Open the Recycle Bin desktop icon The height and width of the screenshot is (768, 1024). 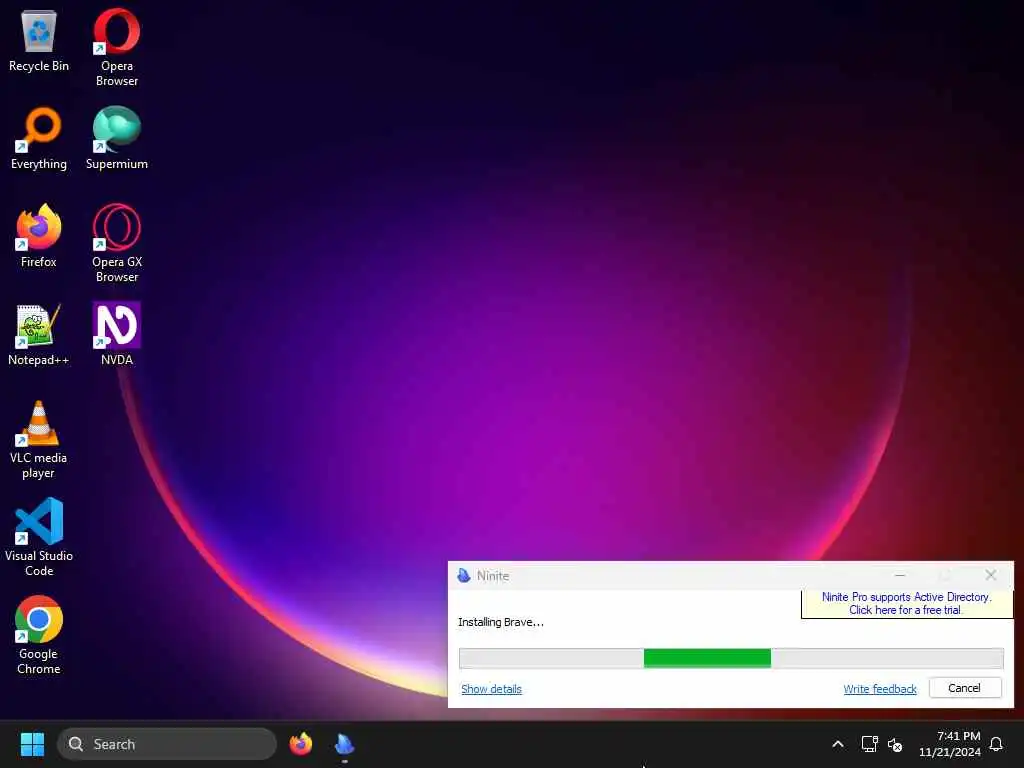click(x=39, y=40)
